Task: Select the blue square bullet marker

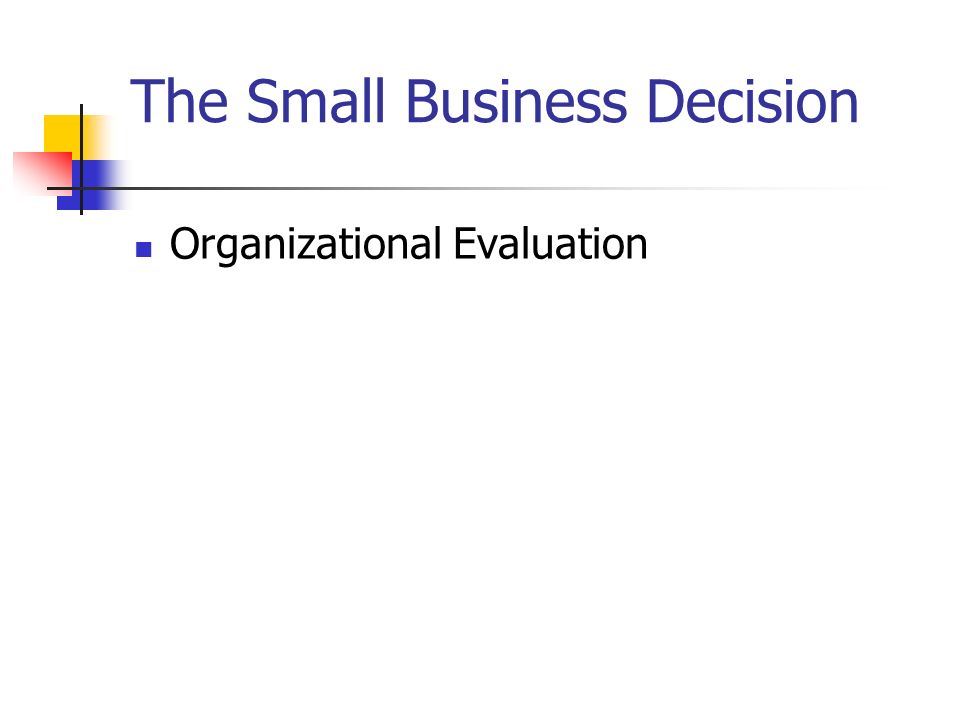Action: (x=143, y=249)
